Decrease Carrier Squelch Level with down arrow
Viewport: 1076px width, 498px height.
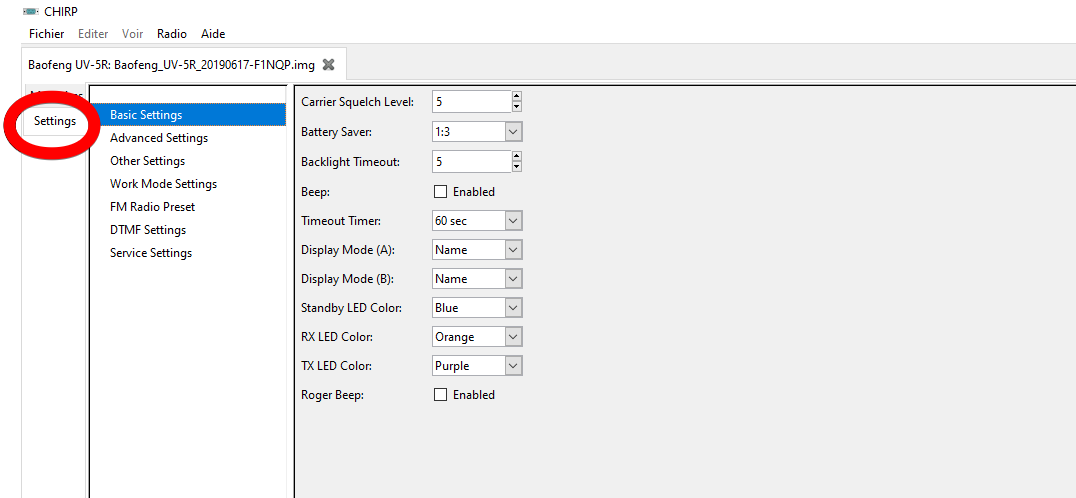517,107
